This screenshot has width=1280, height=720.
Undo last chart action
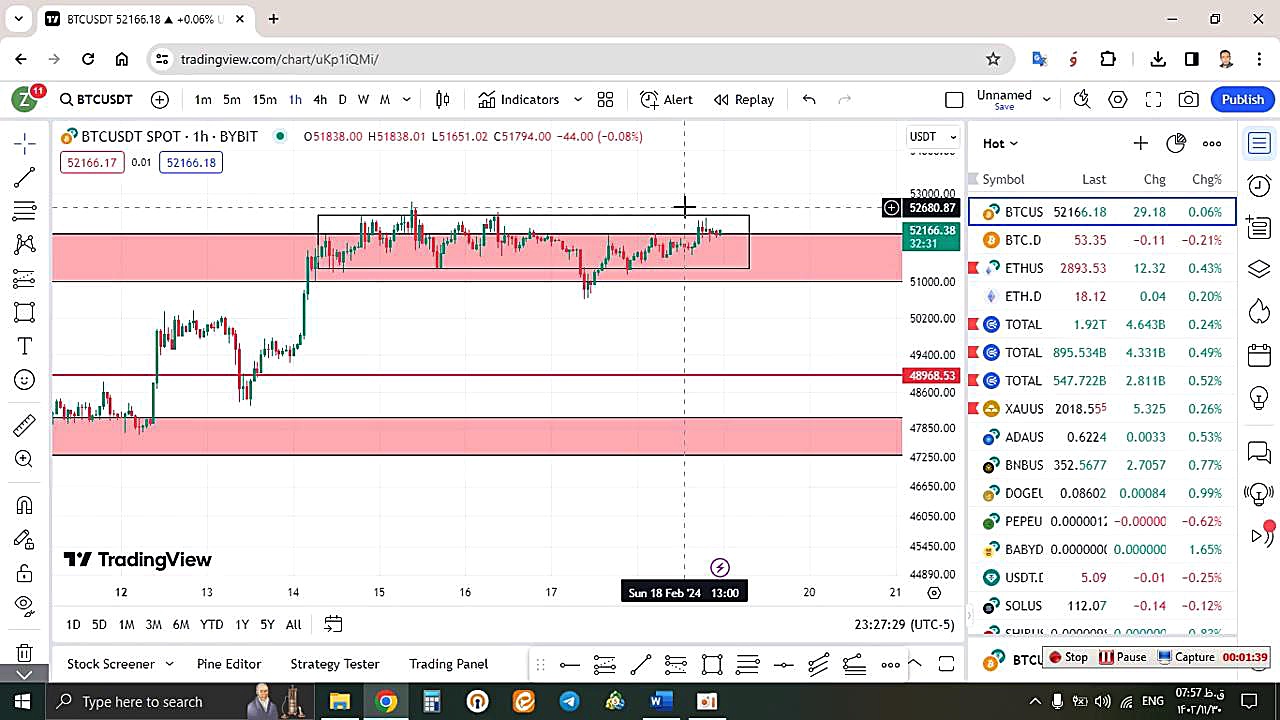809,99
